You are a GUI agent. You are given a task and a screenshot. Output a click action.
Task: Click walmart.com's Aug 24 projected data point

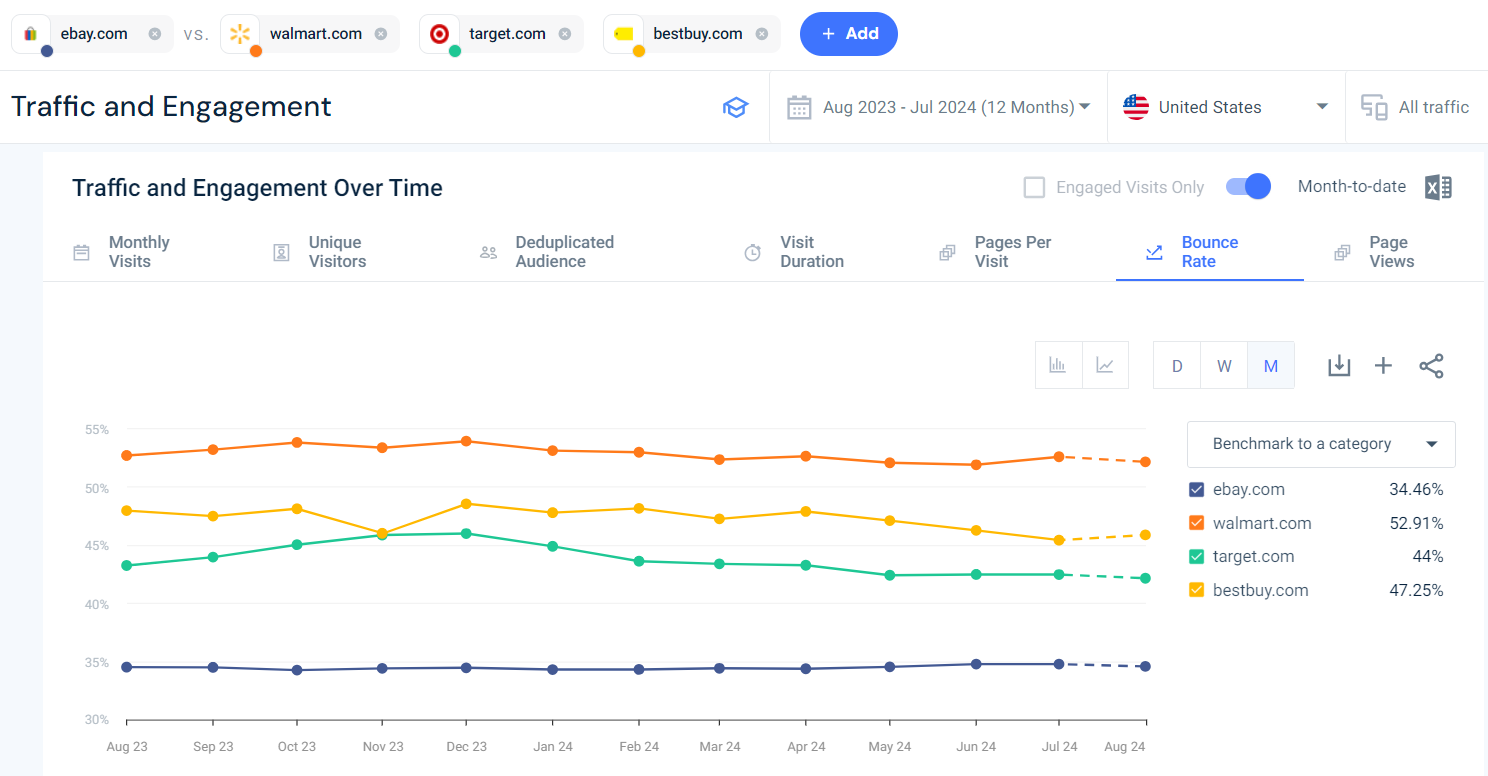(x=1145, y=461)
